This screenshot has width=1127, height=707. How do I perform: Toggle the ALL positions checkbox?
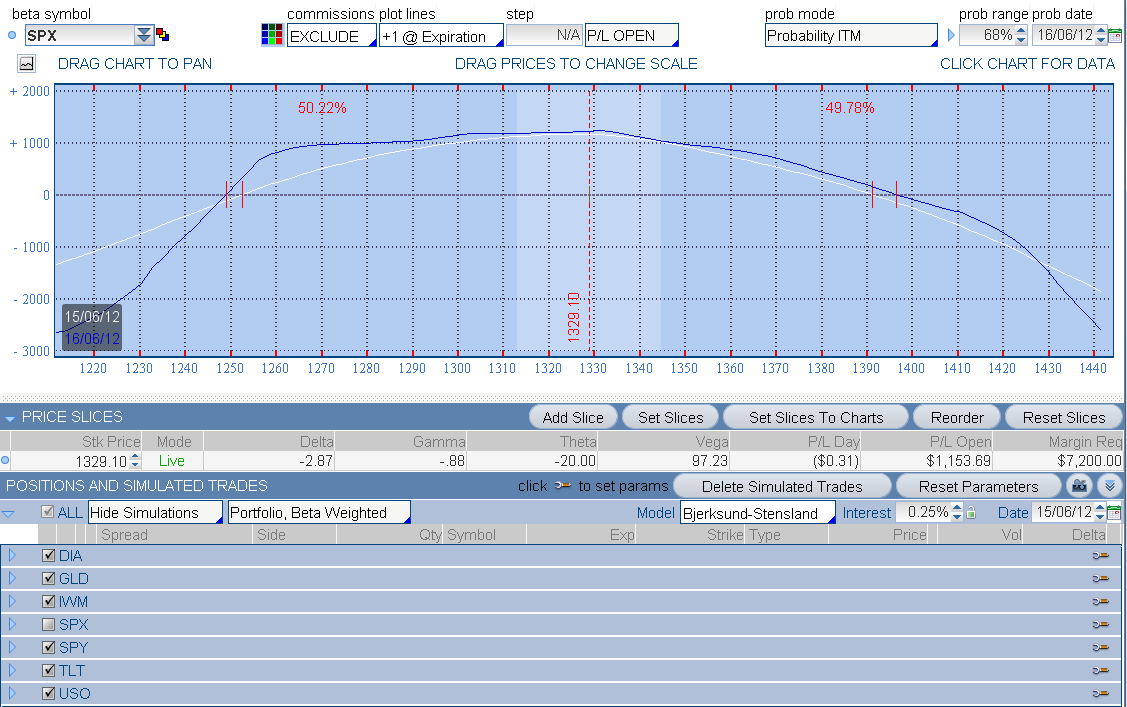point(48,512)
